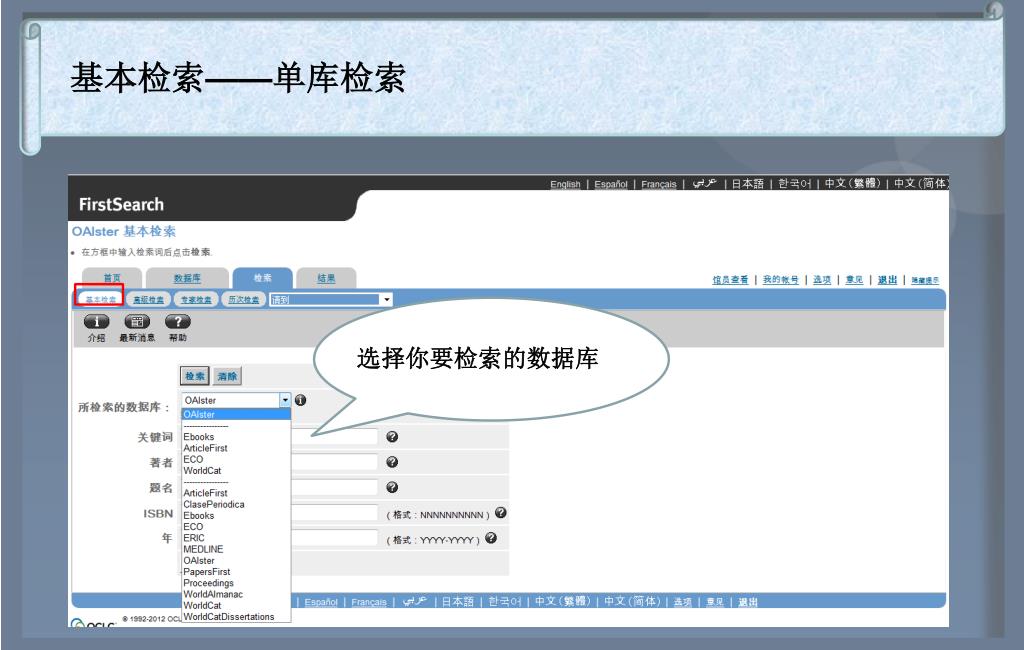Expand the 转到 jump-to dropdown
1024x650 pixels.
coord(387,299)
